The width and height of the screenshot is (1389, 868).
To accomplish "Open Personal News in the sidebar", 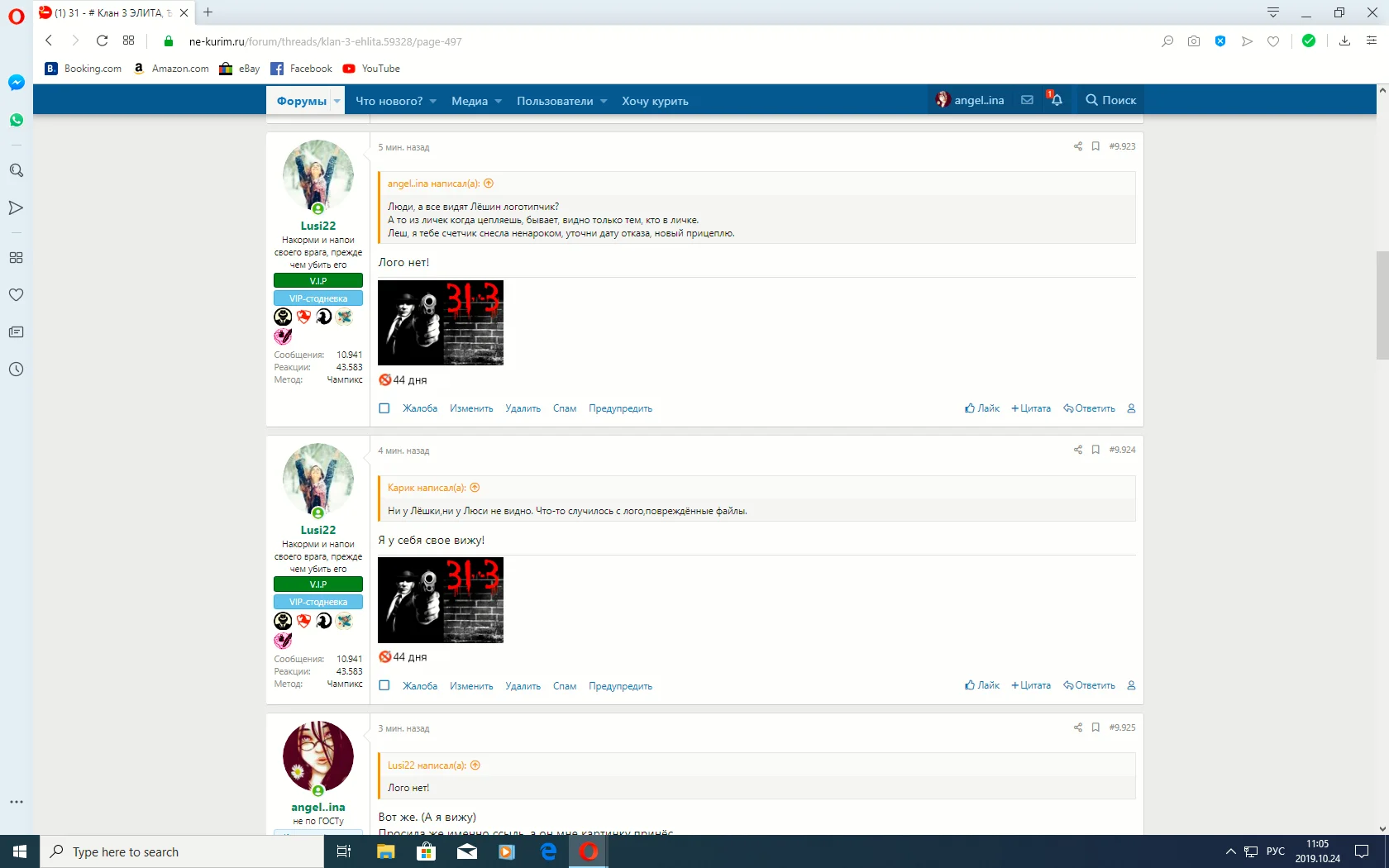I will pyautogui.click(x=16, y=332).
